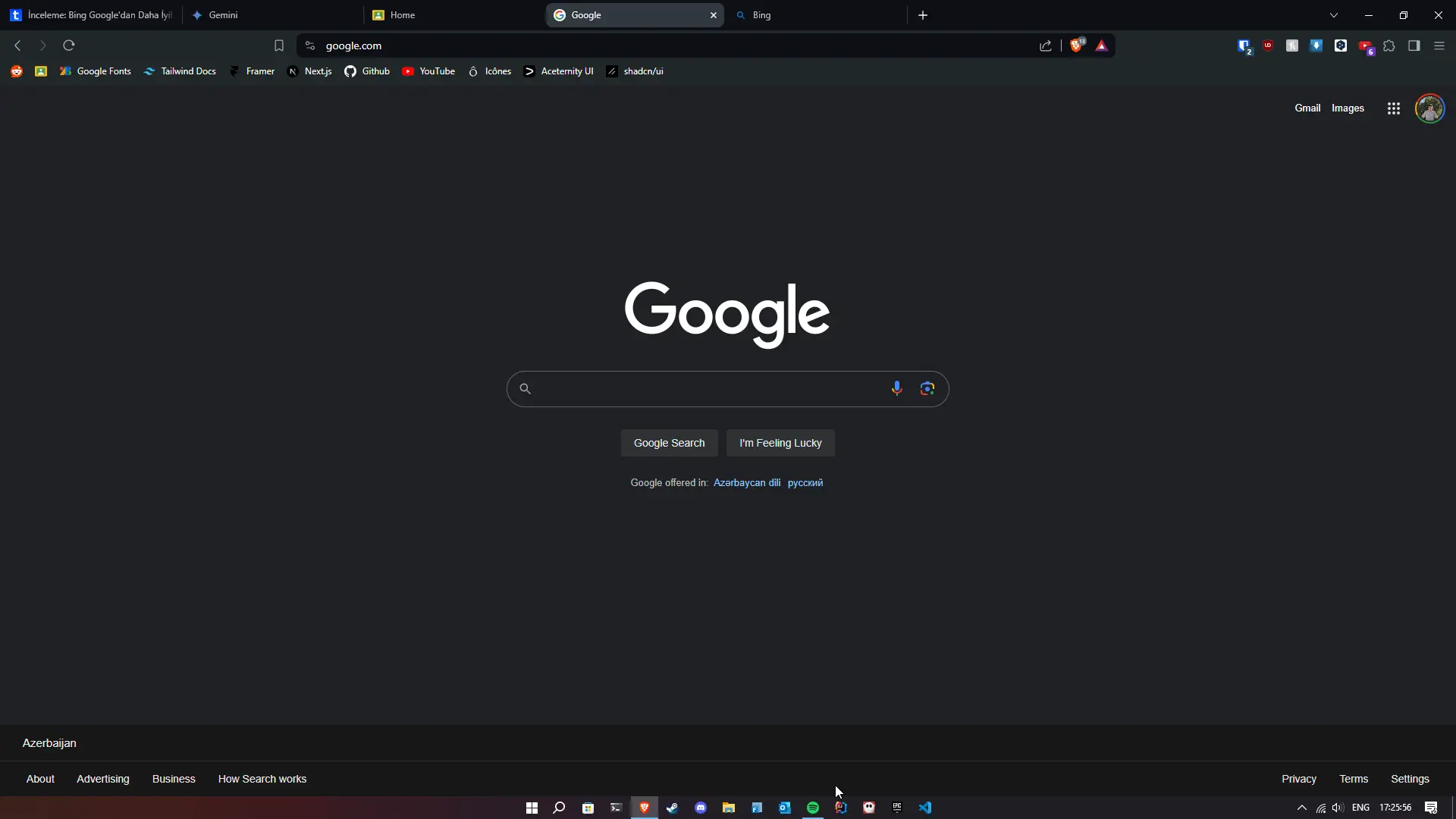The image size is (1456, 819).
Task: Open the blue download-arrow extension
Action: [1316, 45]
